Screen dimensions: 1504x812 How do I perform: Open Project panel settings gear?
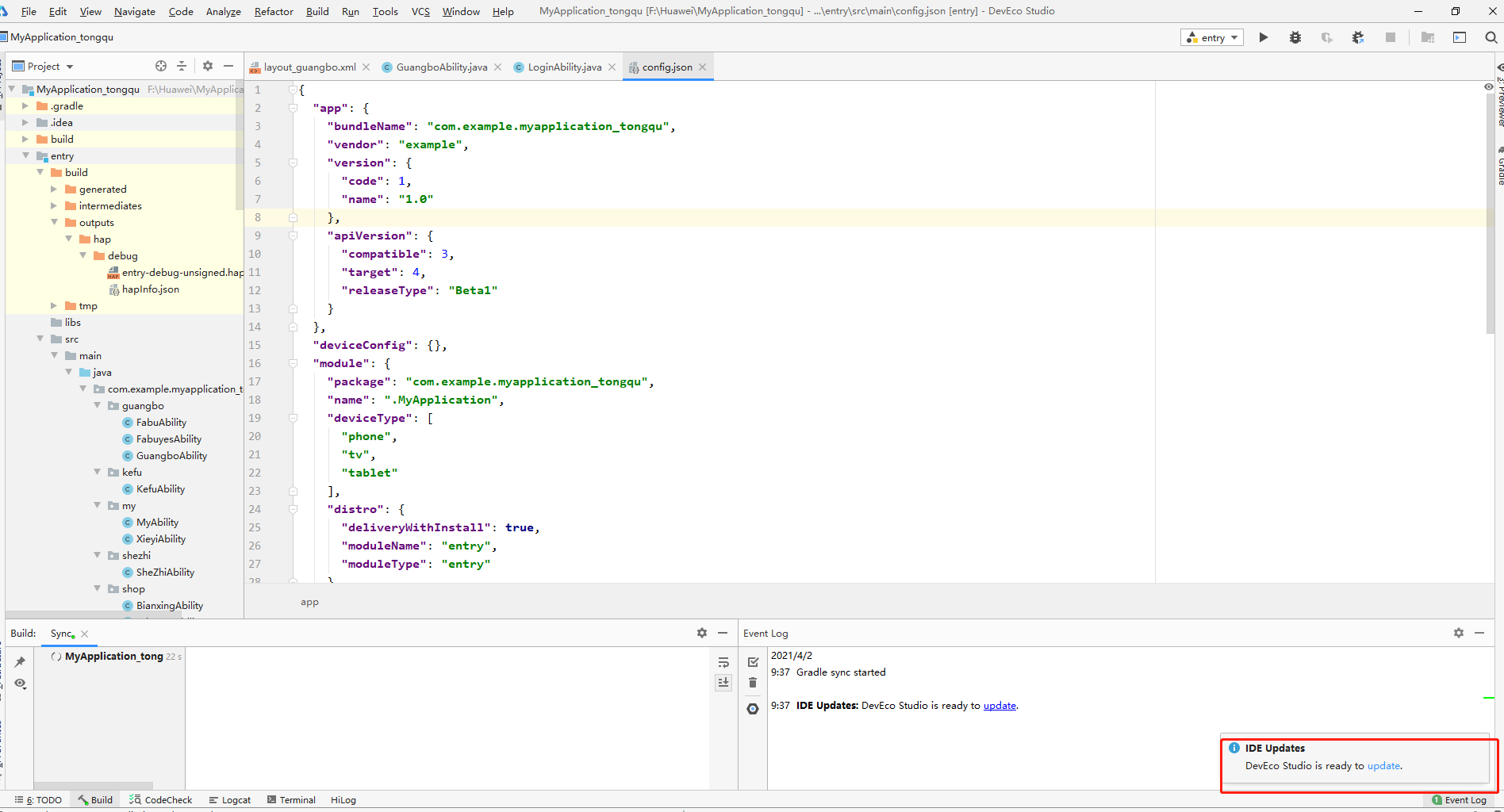tap(208, 66)
